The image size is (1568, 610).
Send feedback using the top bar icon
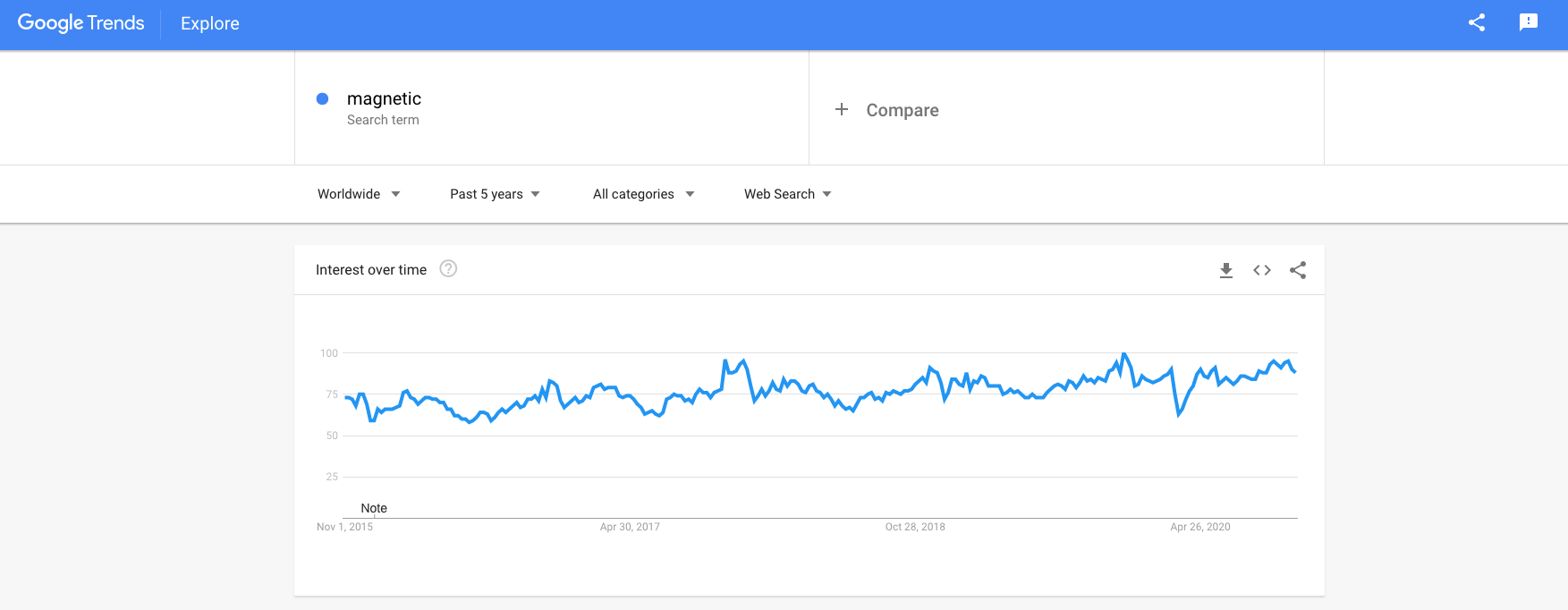(x=1529, y=22)
